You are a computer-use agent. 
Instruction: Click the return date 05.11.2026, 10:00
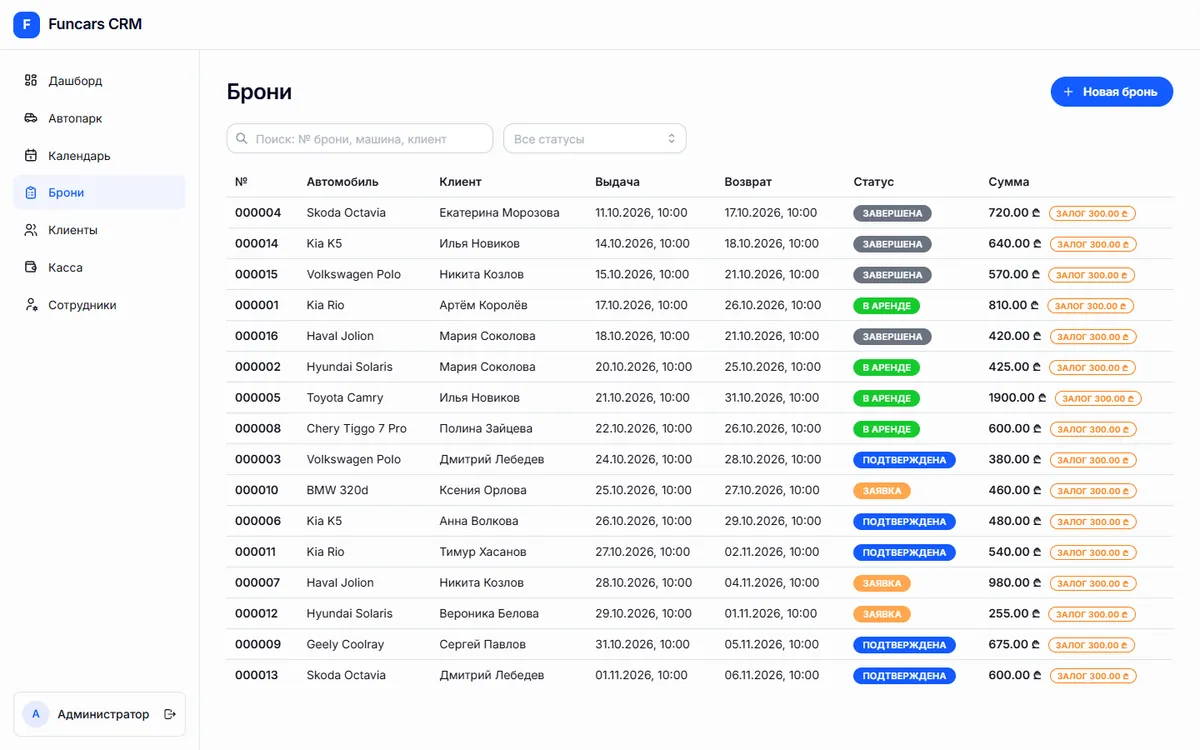coord(773,645)
